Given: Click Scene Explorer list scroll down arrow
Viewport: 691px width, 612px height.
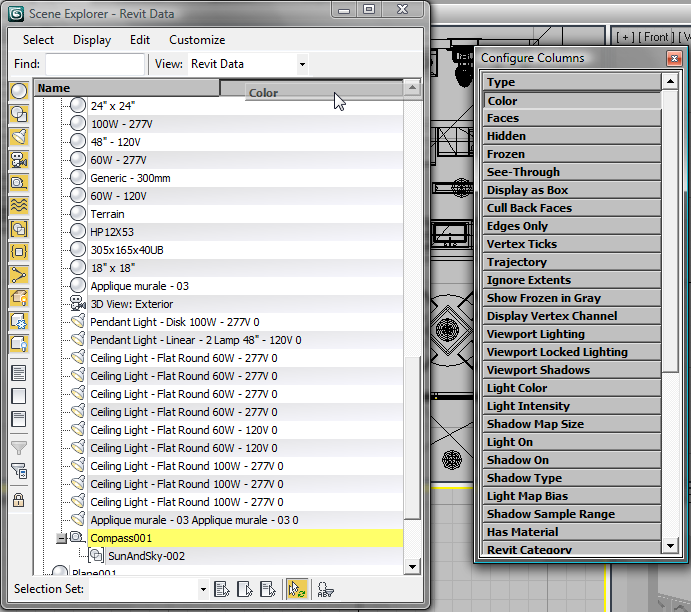Looking at the screenshot, I should click(x=412, y=567).
